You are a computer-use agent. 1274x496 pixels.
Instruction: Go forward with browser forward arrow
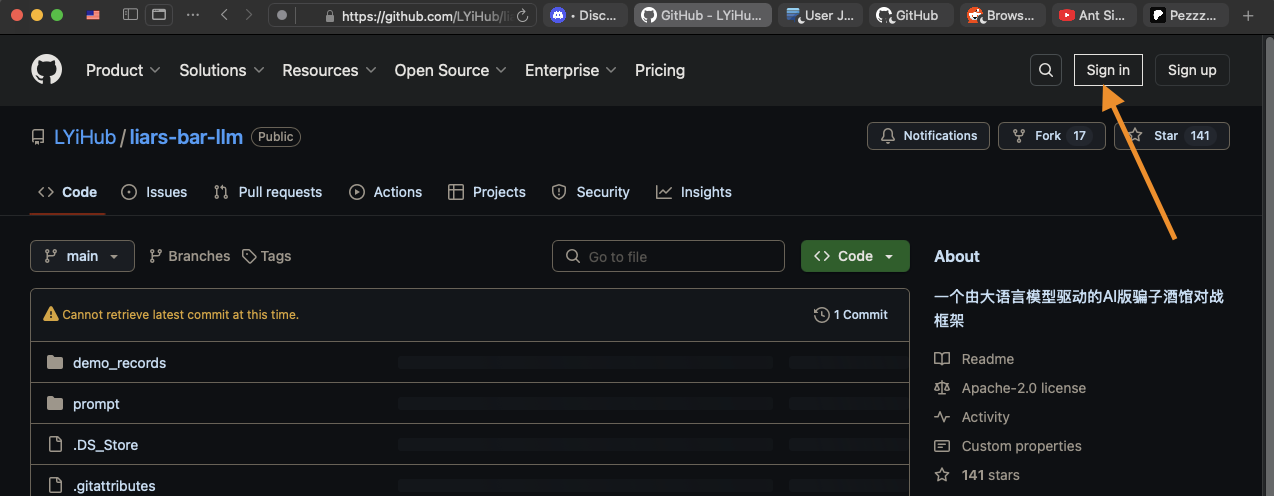pos(250,15)
